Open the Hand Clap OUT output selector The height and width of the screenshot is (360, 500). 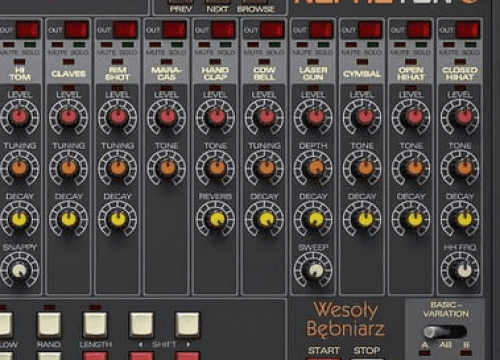[x=224, y=30]
